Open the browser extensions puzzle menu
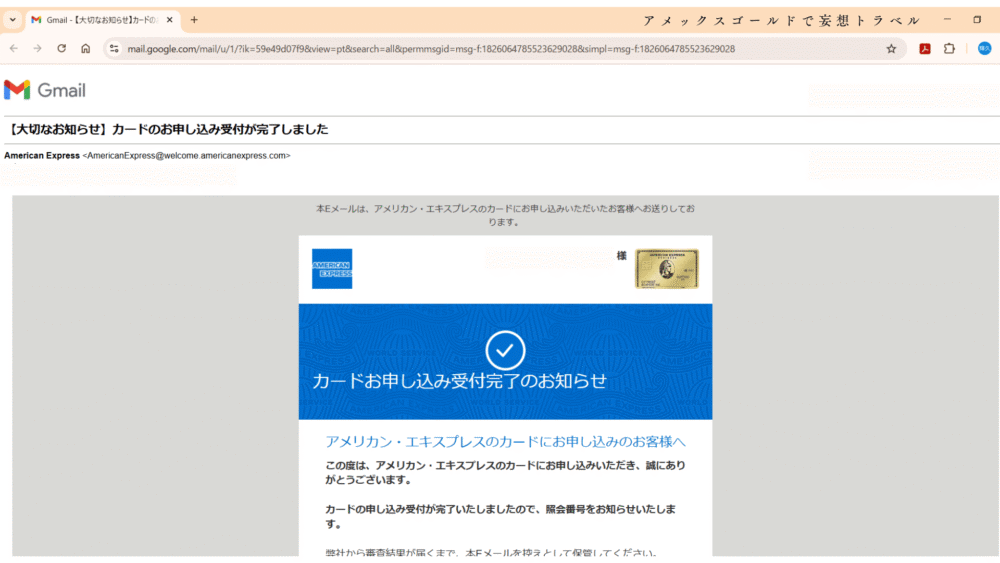 pos(949,48)
